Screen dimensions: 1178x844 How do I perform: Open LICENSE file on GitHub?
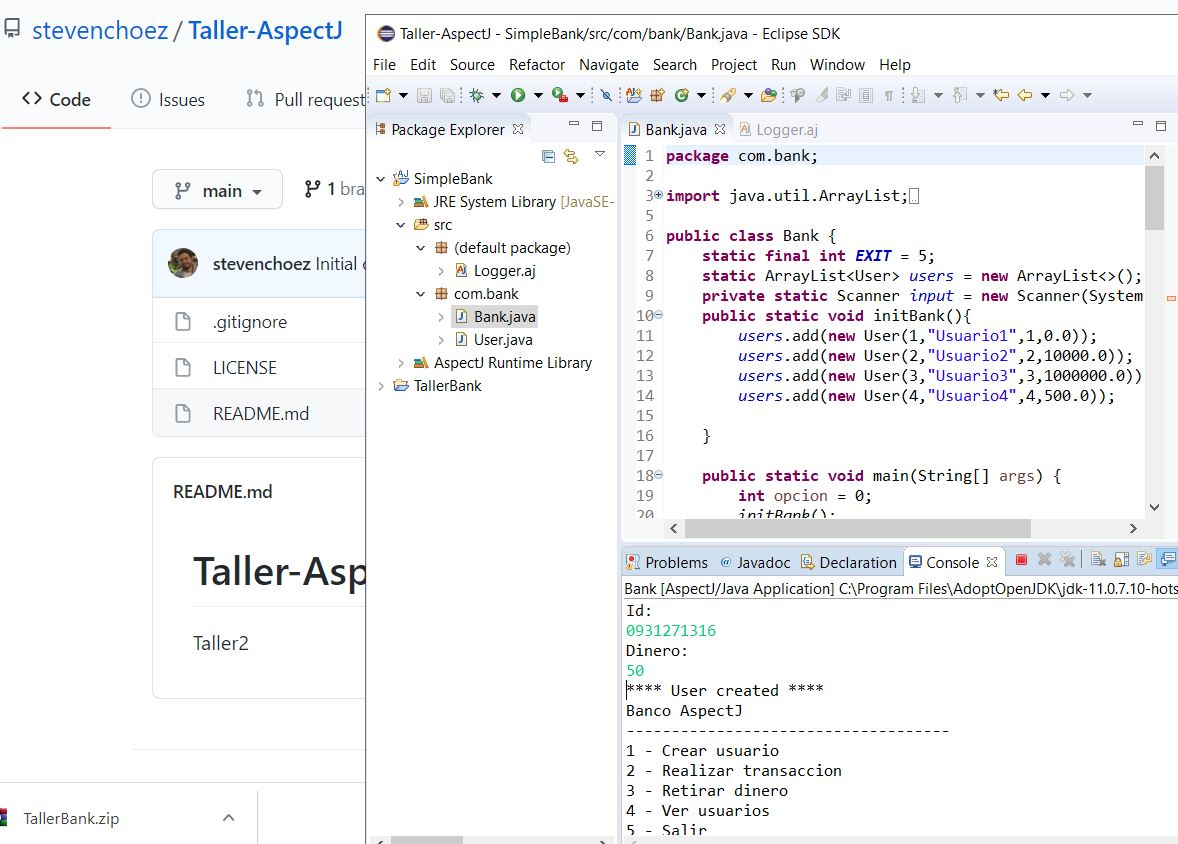(245, 368)
